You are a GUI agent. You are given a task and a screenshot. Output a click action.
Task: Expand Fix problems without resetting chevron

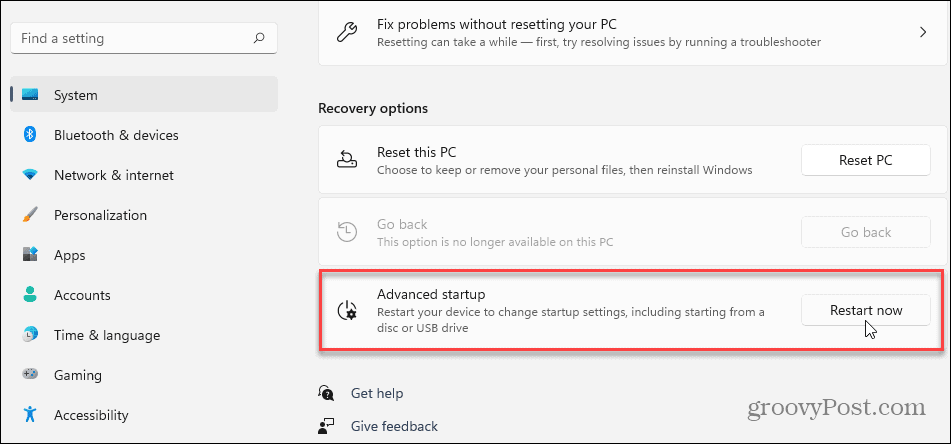coord(922,33)
